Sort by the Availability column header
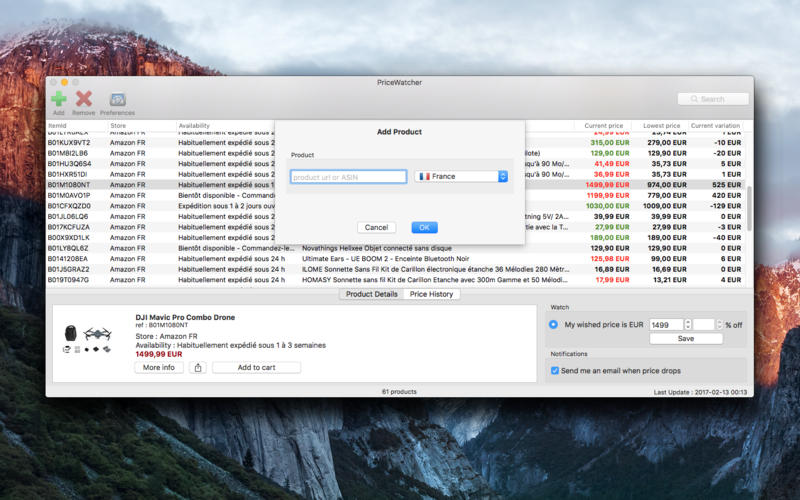The height and width of the screenshot is (500, 800). click(x=226, y=126)
